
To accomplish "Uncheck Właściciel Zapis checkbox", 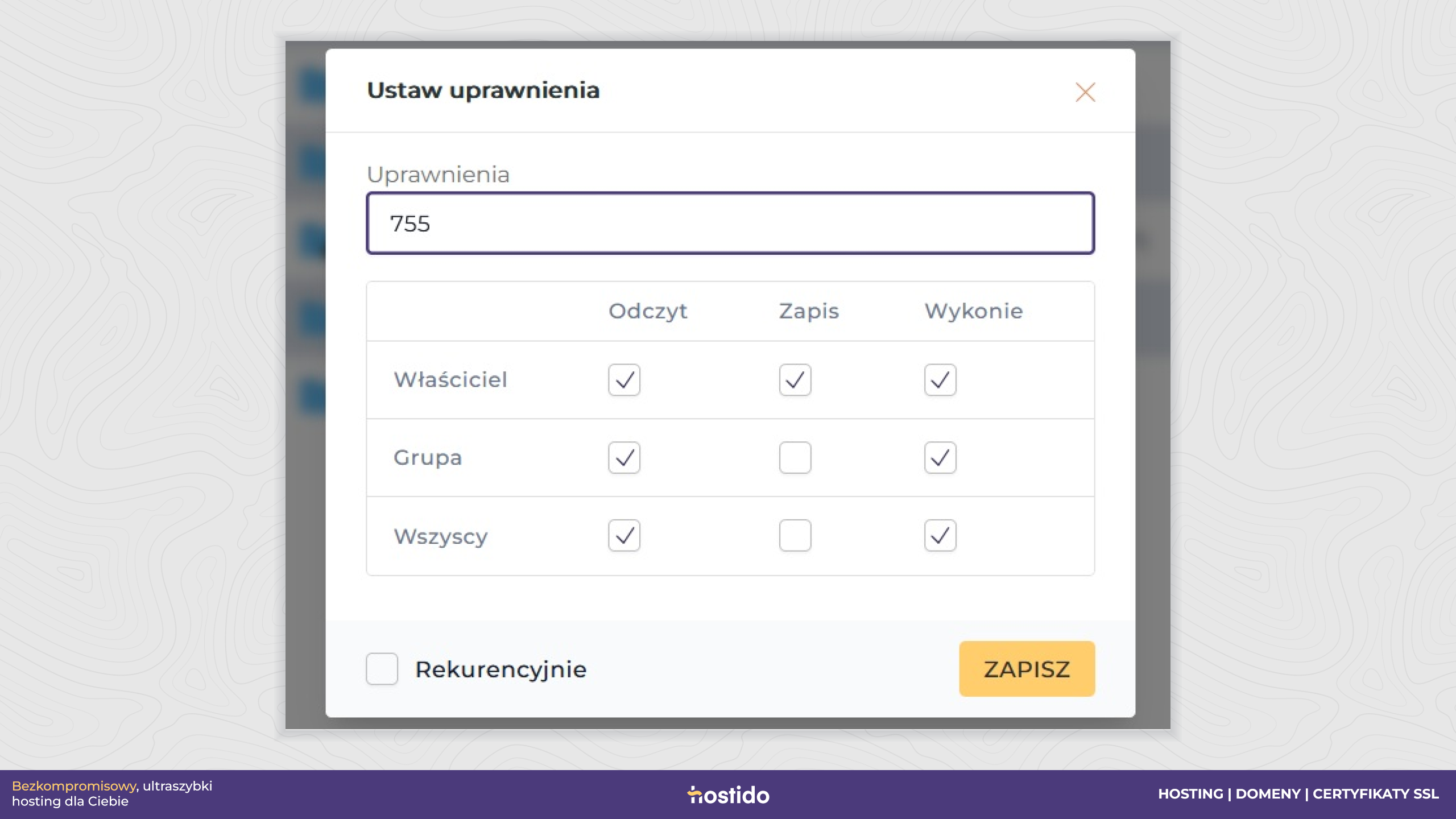I will coord(795,379).
